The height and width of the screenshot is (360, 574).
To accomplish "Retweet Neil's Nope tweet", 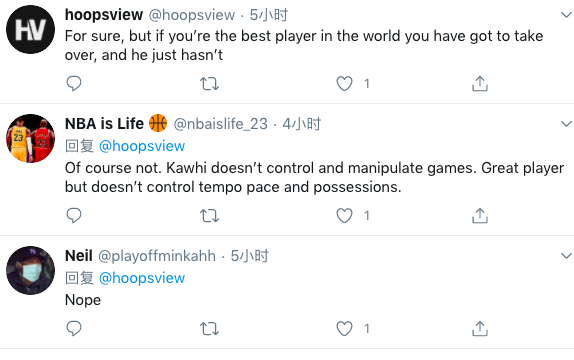I will (x=209, y=329).
